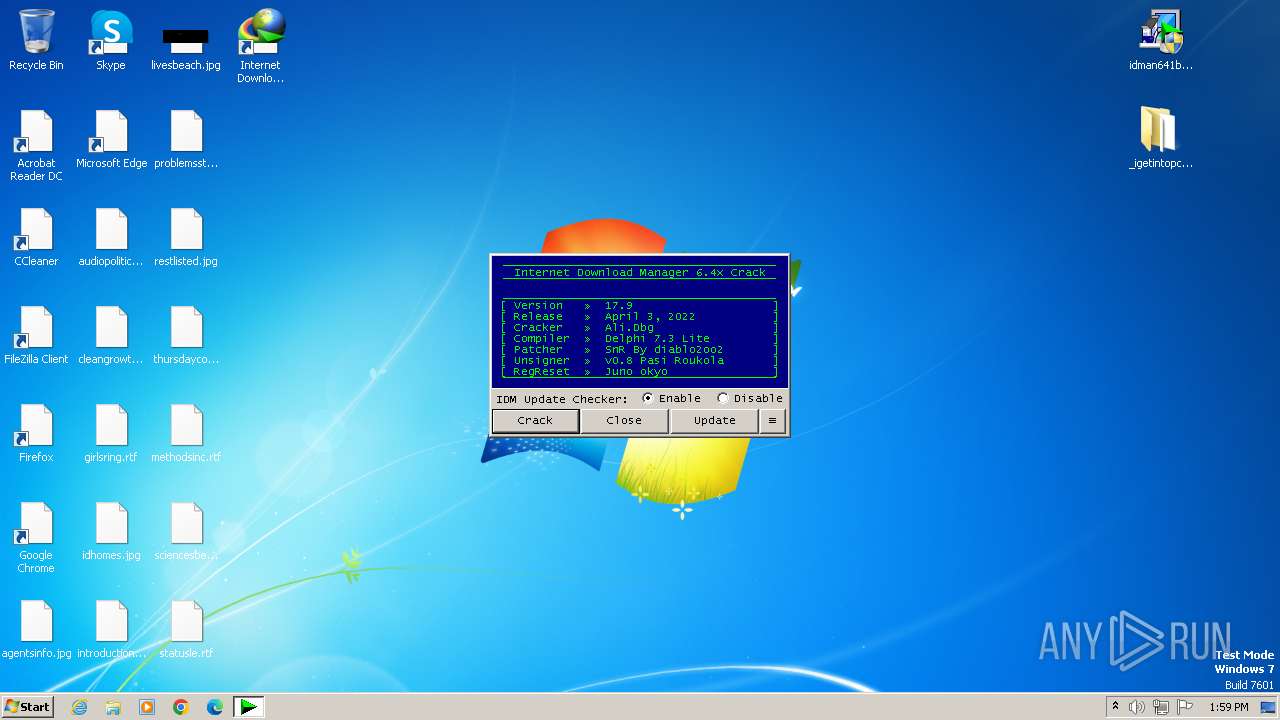Click the Crack button

535,421
